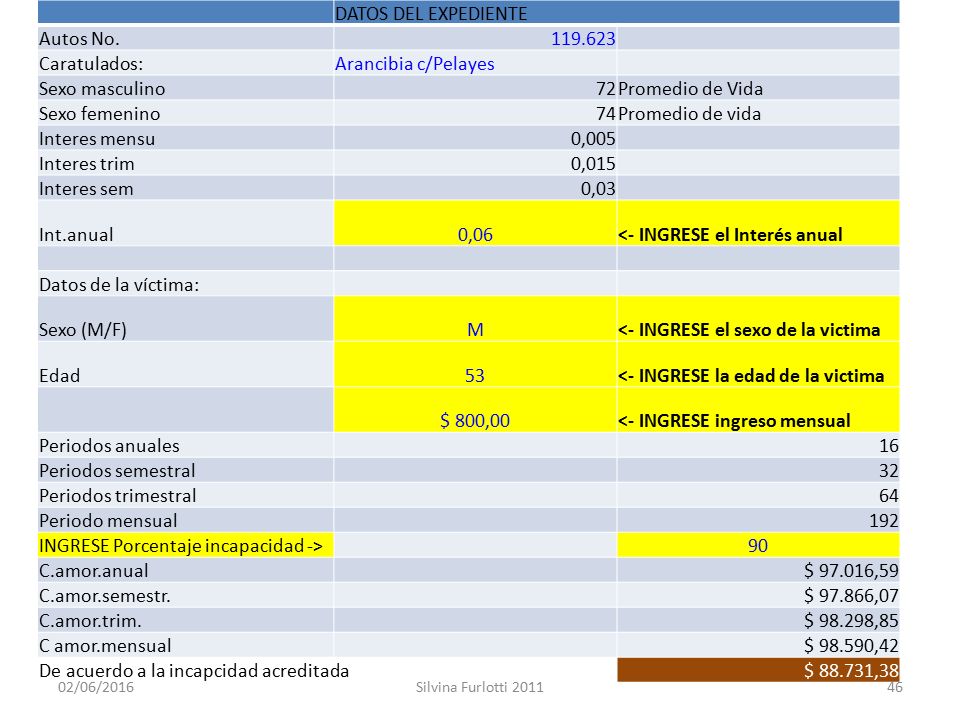Select the yellow 90 incapacity percentage input
This screenshot has width=960, height=720.
[x=758, y=546]
